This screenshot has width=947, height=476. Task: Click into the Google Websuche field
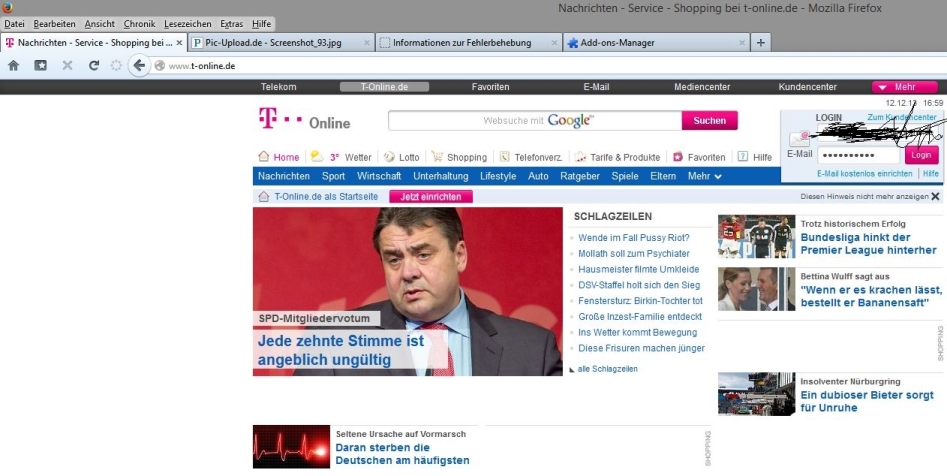(535, 121)
